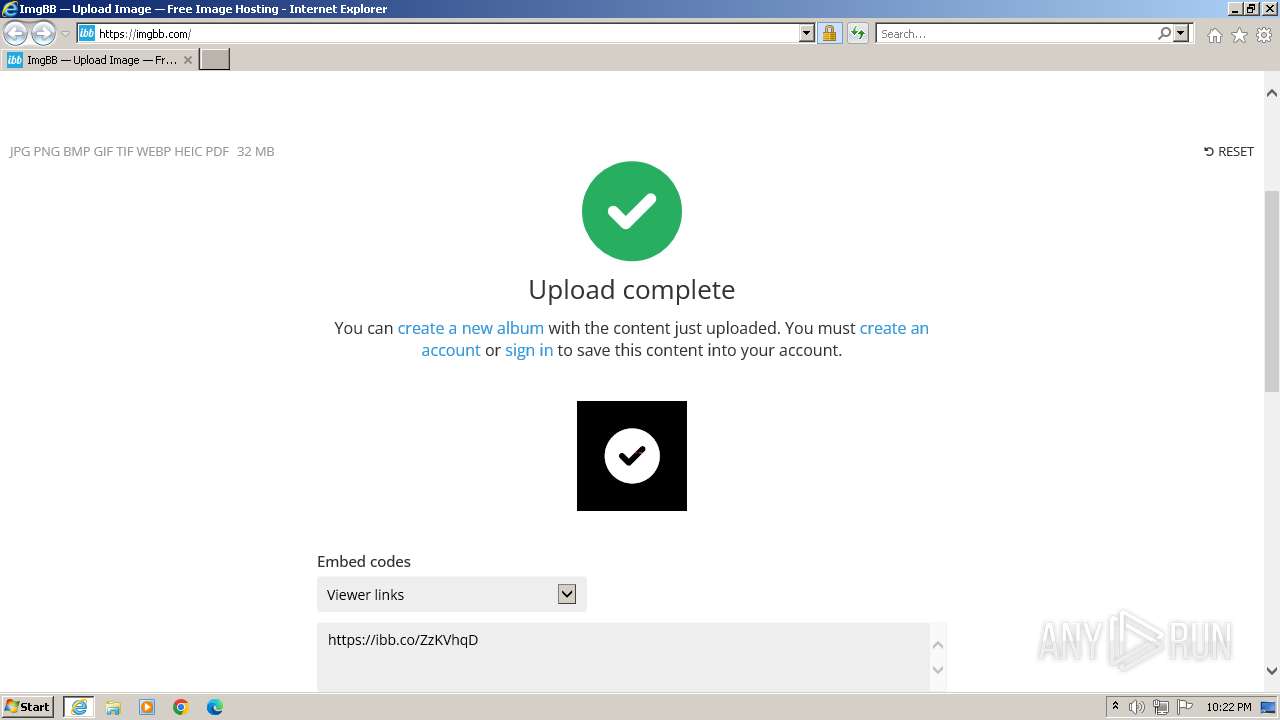Close the ImgBB browser tab

click(188, 60)
